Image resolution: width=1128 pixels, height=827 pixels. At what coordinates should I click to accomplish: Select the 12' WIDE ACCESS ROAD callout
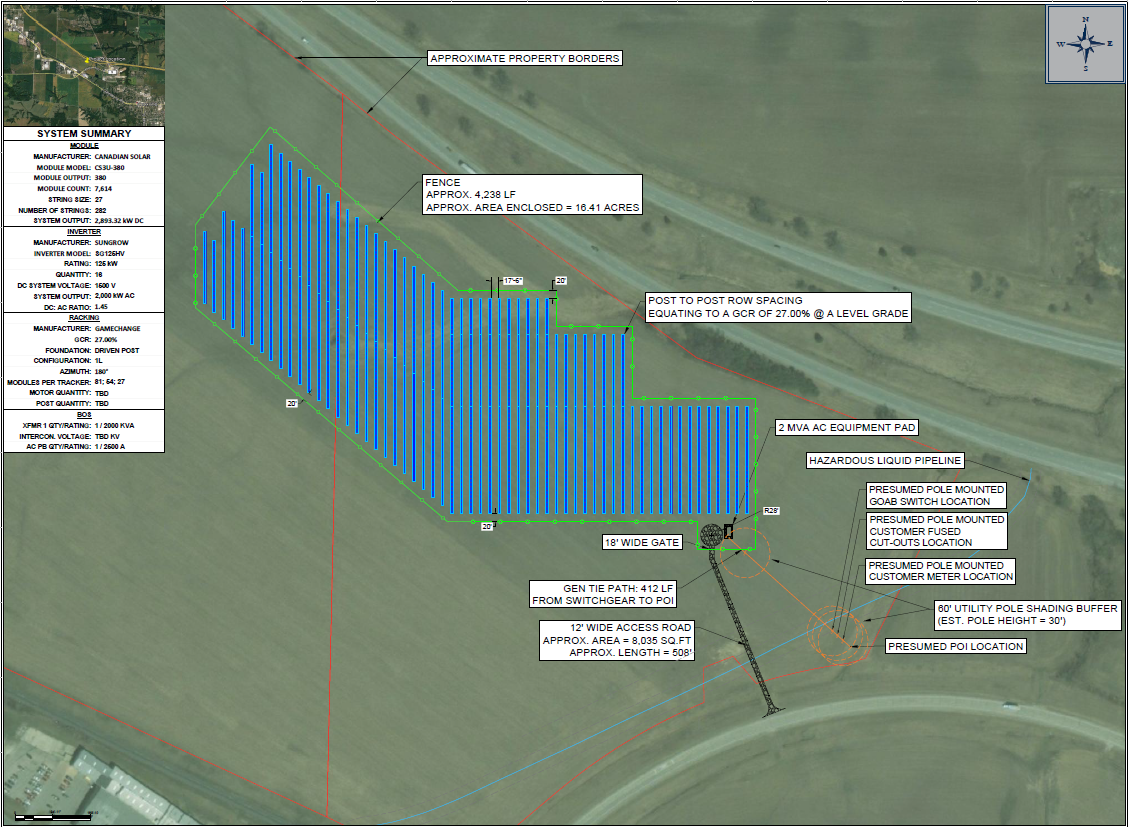[617, 640]
